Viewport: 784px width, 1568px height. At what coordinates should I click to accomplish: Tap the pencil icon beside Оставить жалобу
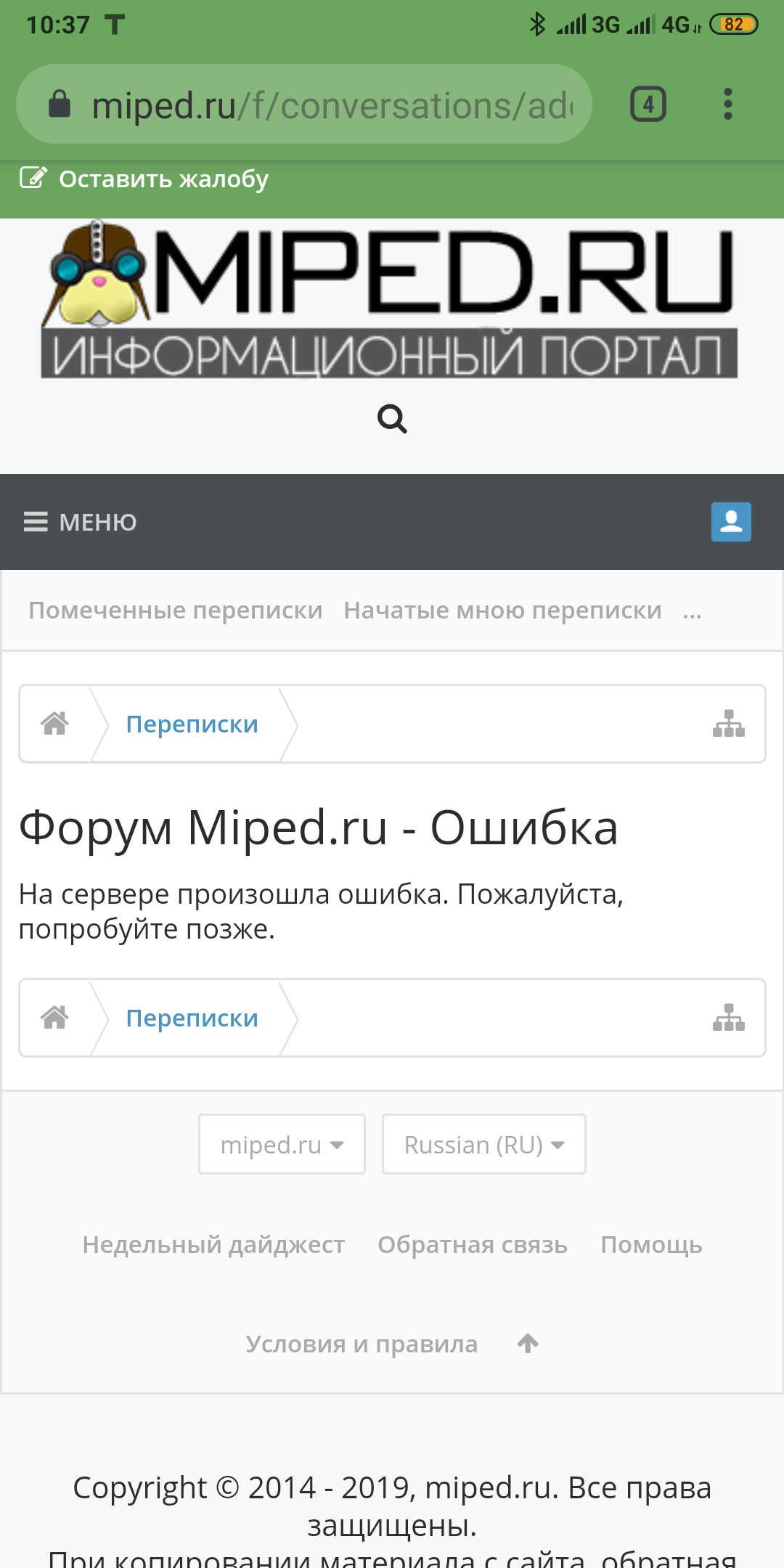pyautogui.click(x=33, y=178)
